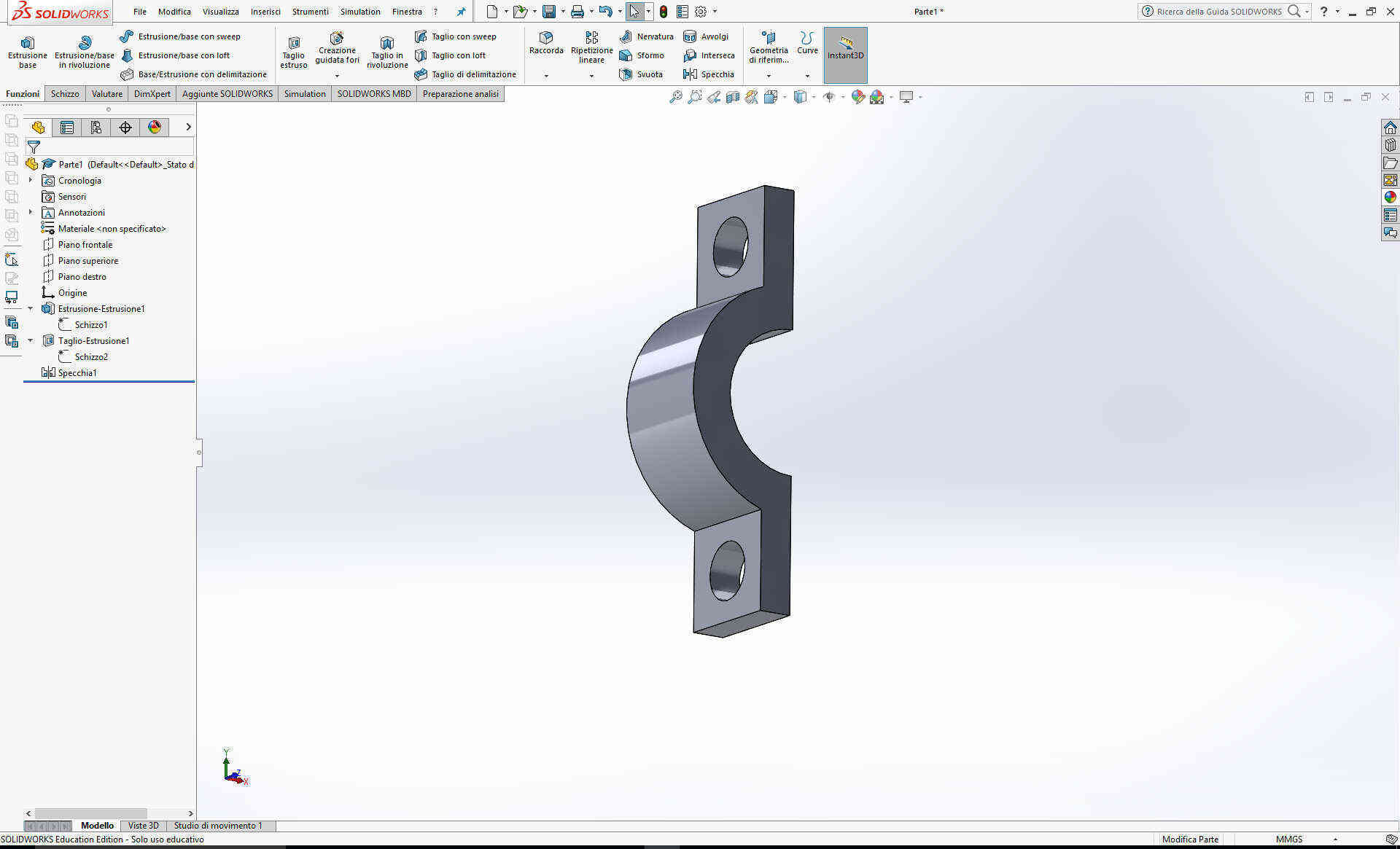Click the tree filter funnel icon
This screenshot has width=1400, height=849.
(34, 147)
